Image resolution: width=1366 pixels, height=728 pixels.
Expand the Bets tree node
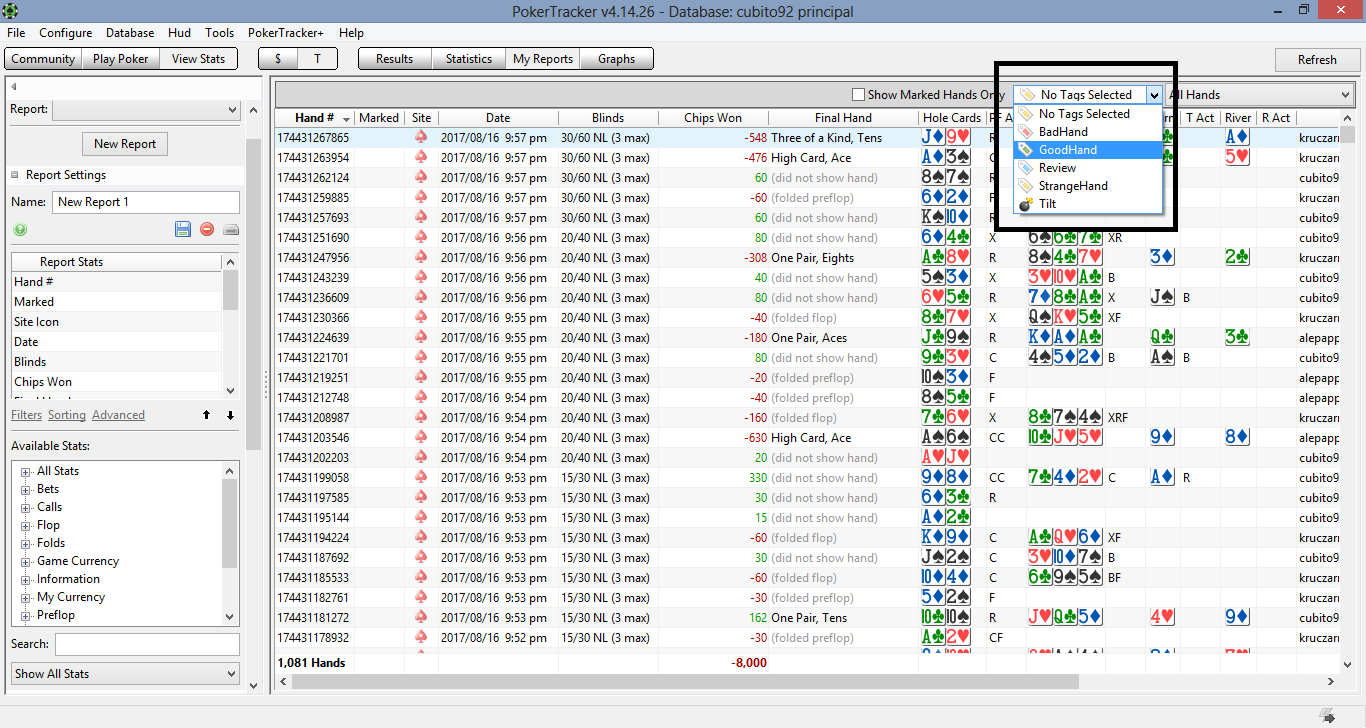25,489
